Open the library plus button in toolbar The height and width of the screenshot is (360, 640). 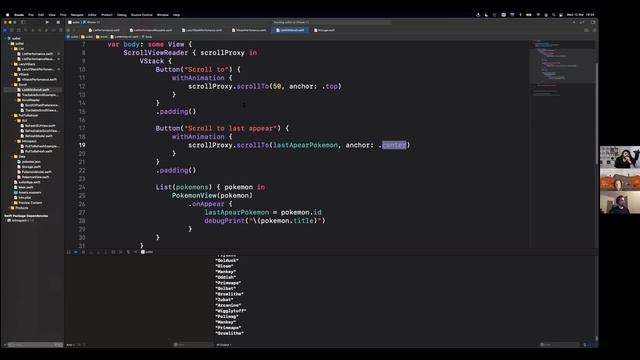click(x=573, y=22)
